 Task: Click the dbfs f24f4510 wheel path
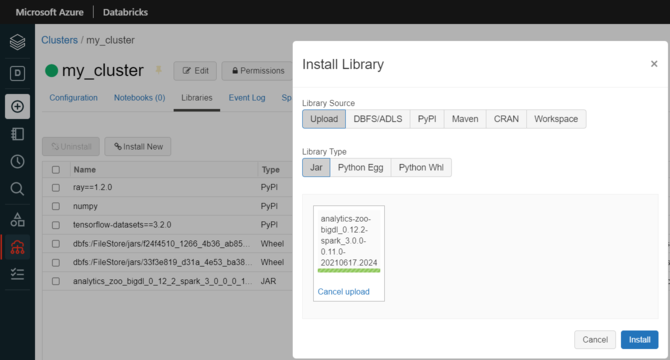(x=162, y=244)
